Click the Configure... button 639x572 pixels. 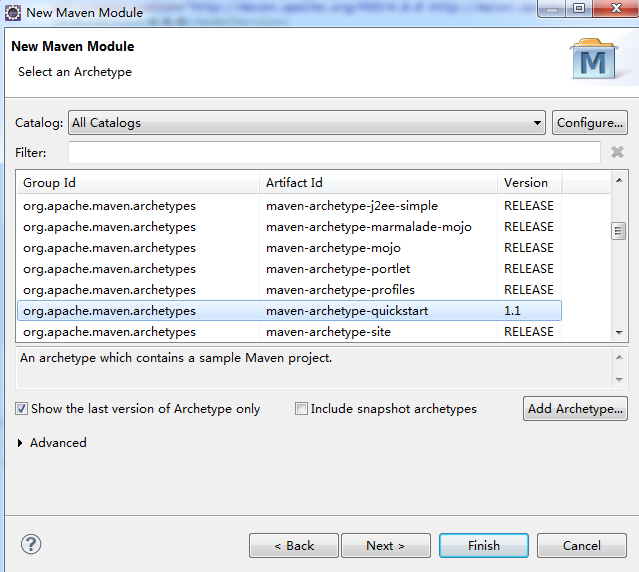[590, 123]
